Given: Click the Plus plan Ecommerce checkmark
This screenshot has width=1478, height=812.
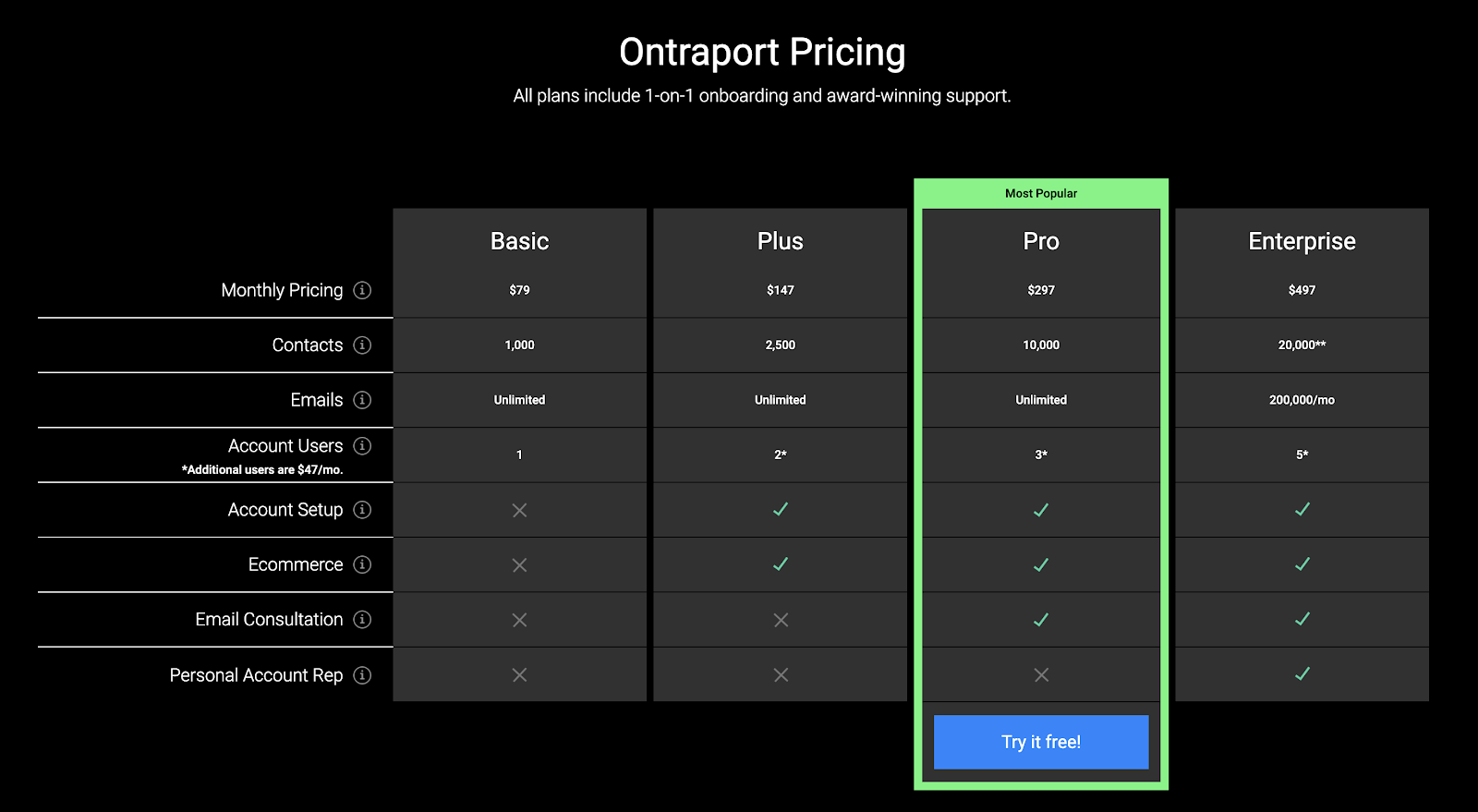Looking at the screenshot, I should tap(781, 564).
